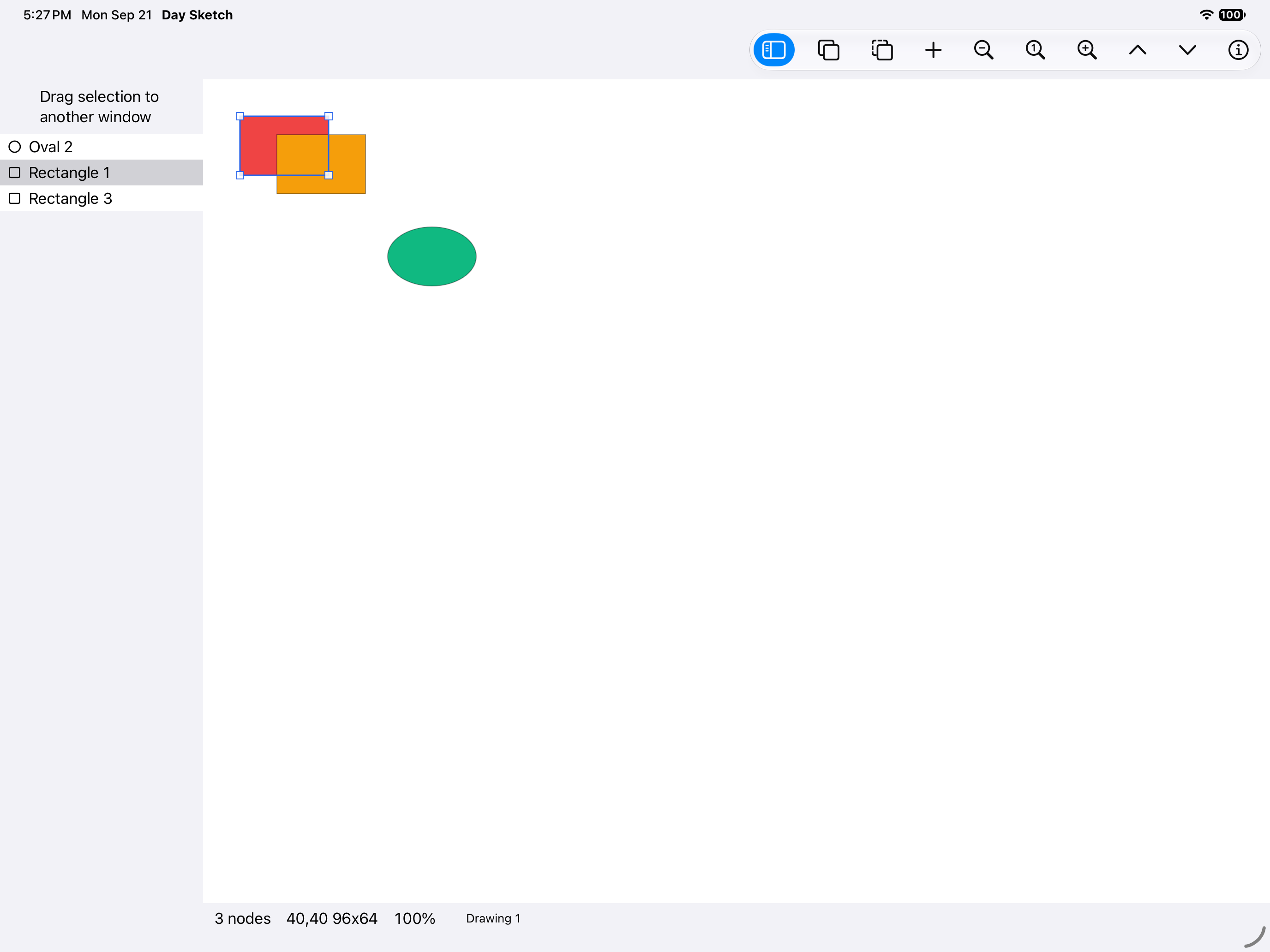This screenshot has height=952, width=1270.
Task: Move selection down with chevron down
Action: click(1187, 50)
